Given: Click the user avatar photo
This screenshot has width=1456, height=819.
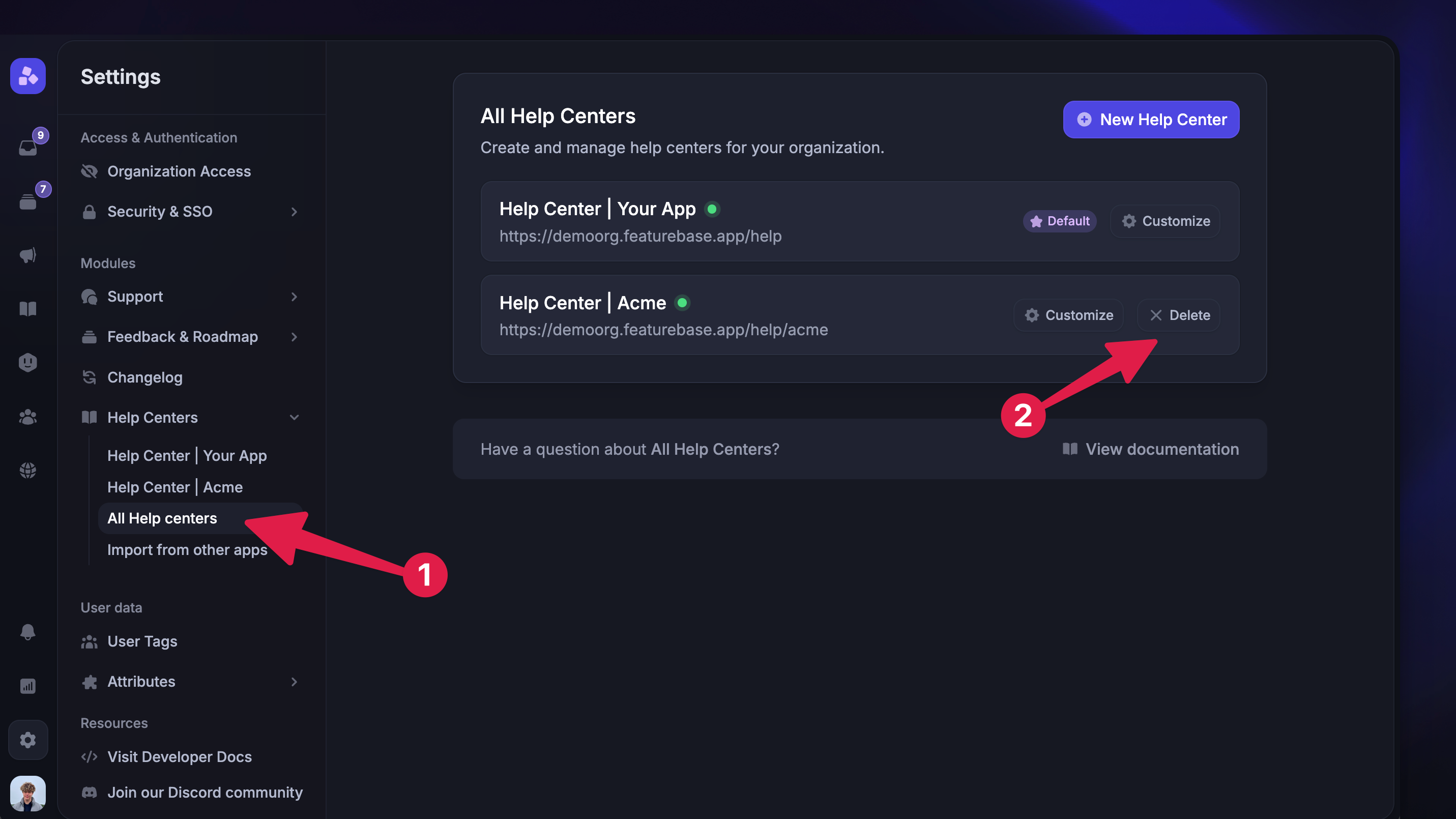Looking at the screenshot, I should [x=27, y=793].
